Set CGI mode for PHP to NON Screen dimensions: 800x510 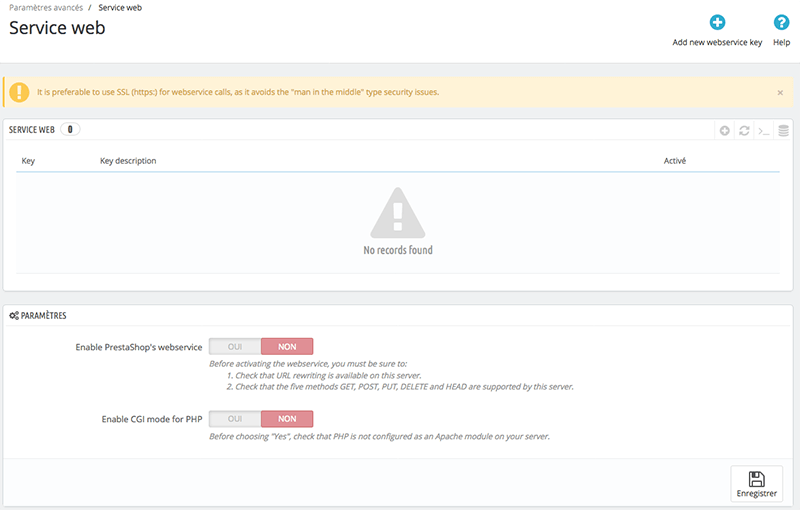(287, 419)
